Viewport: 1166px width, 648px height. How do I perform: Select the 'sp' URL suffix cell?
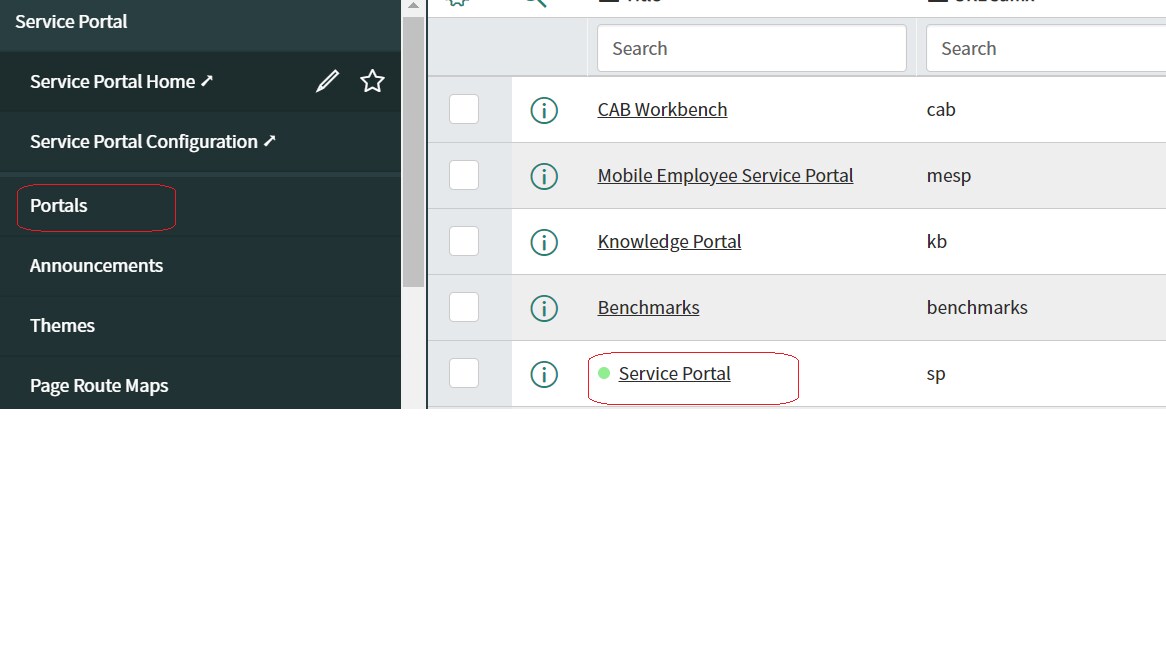coord(935,373)
